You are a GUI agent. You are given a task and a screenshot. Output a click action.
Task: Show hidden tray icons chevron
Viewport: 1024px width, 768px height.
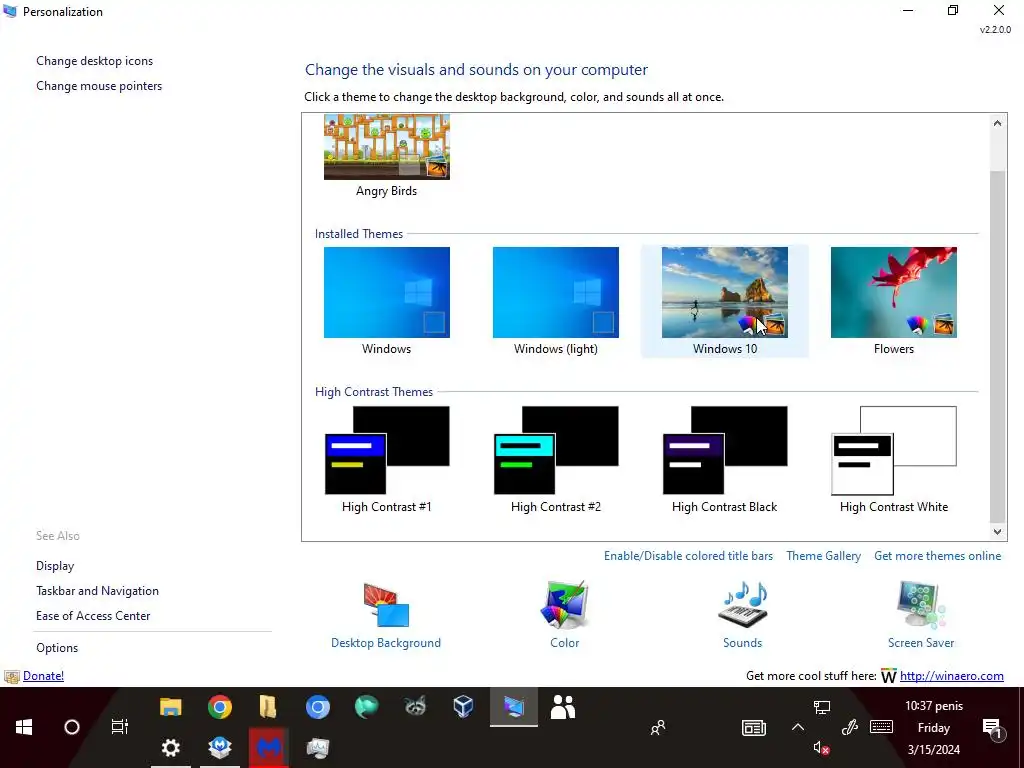(x=798, y=727)
